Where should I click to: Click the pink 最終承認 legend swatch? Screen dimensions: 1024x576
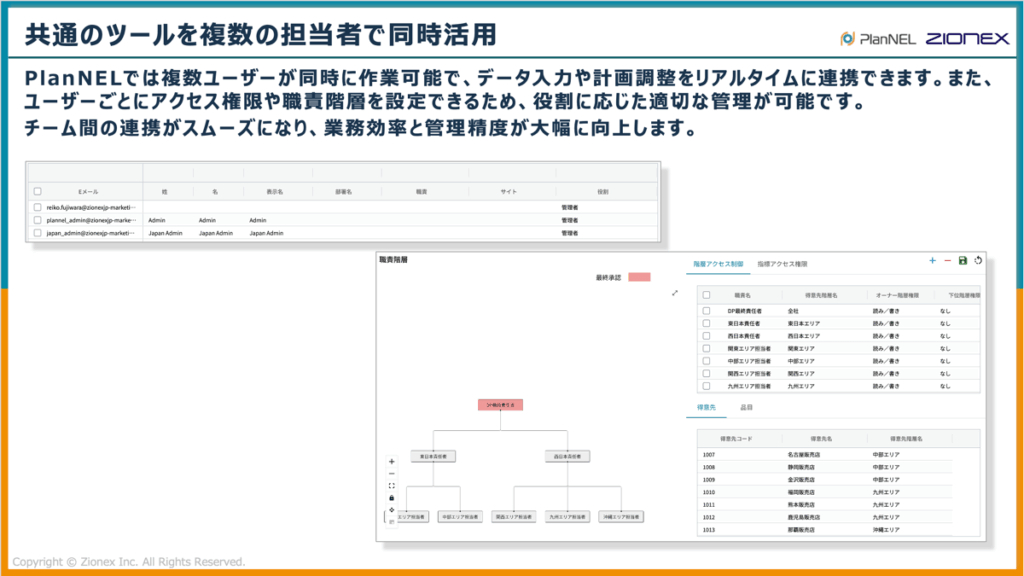click(639, 277)
